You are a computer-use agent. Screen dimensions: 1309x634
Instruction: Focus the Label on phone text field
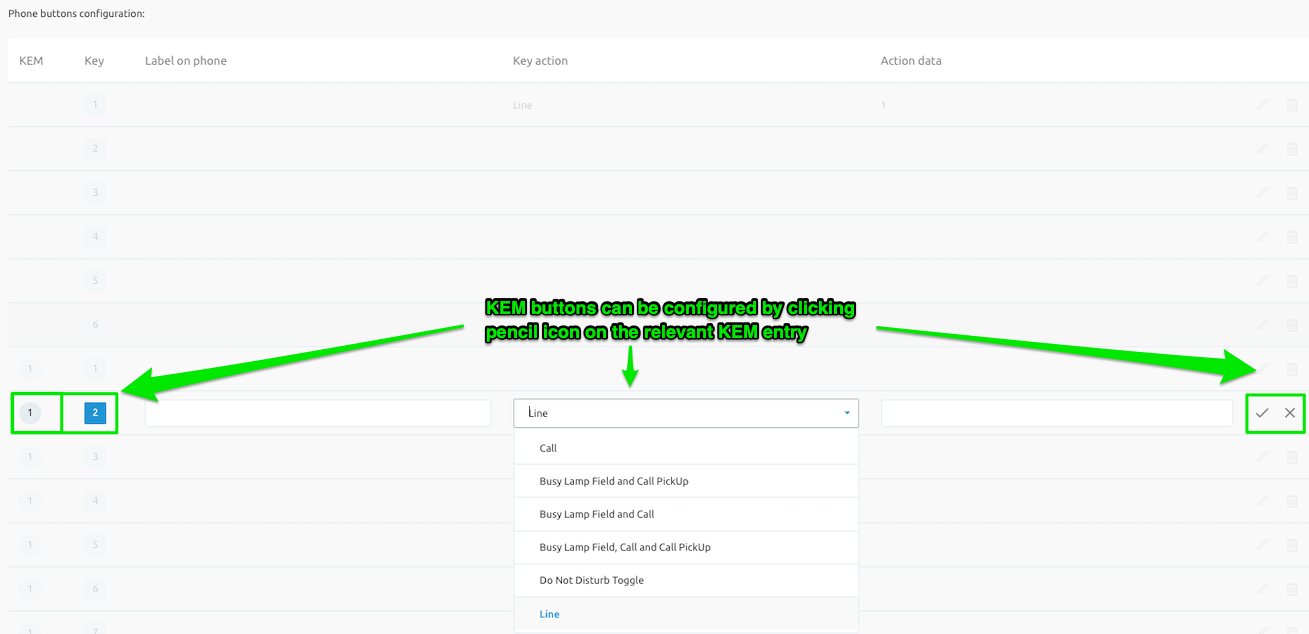(318, 413)
